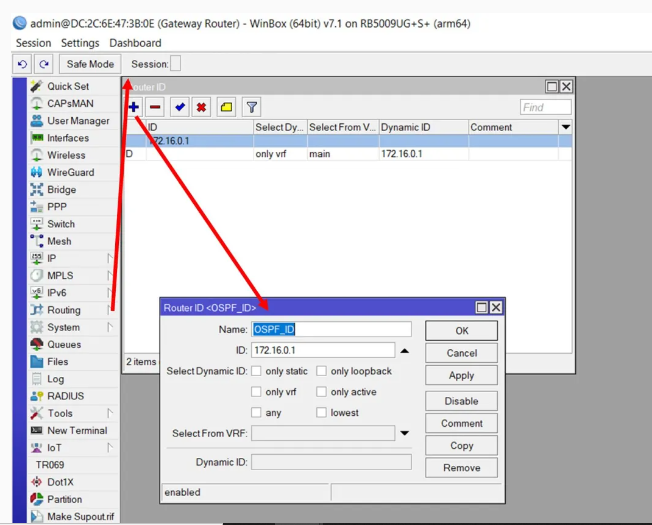Expand the IoT submenu
Viewport: 652px width, 525px height.
[x=110, y=448]
